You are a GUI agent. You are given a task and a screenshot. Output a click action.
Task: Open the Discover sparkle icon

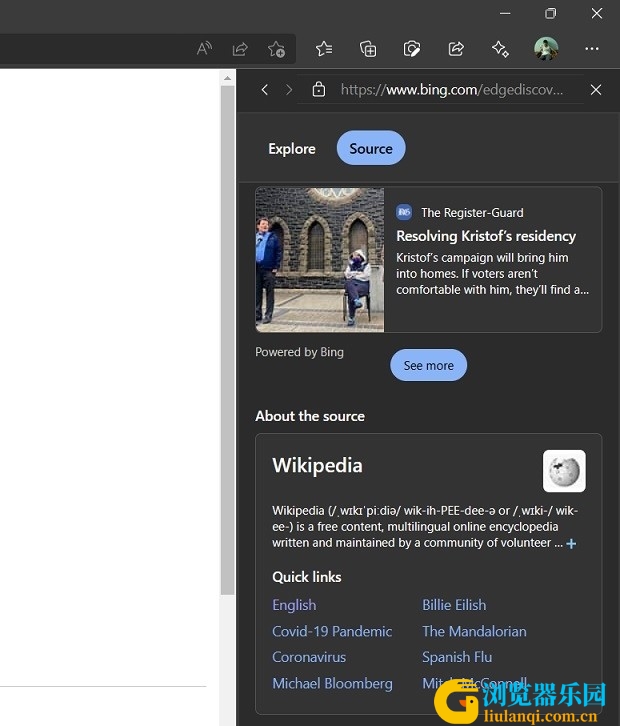[x=501, y=49]
